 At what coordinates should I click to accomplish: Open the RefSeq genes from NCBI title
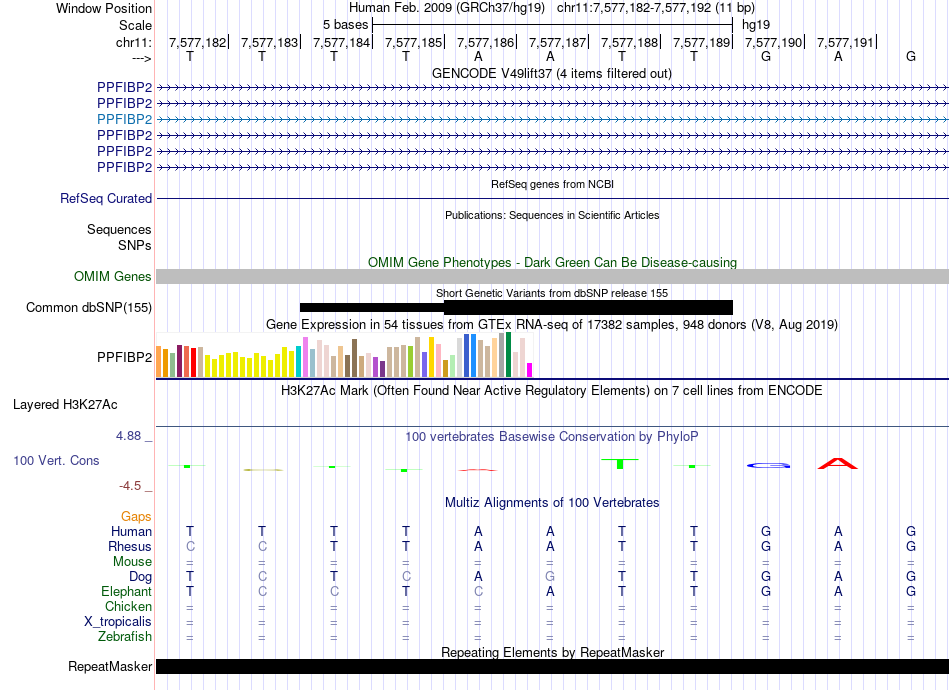[552, 184]
